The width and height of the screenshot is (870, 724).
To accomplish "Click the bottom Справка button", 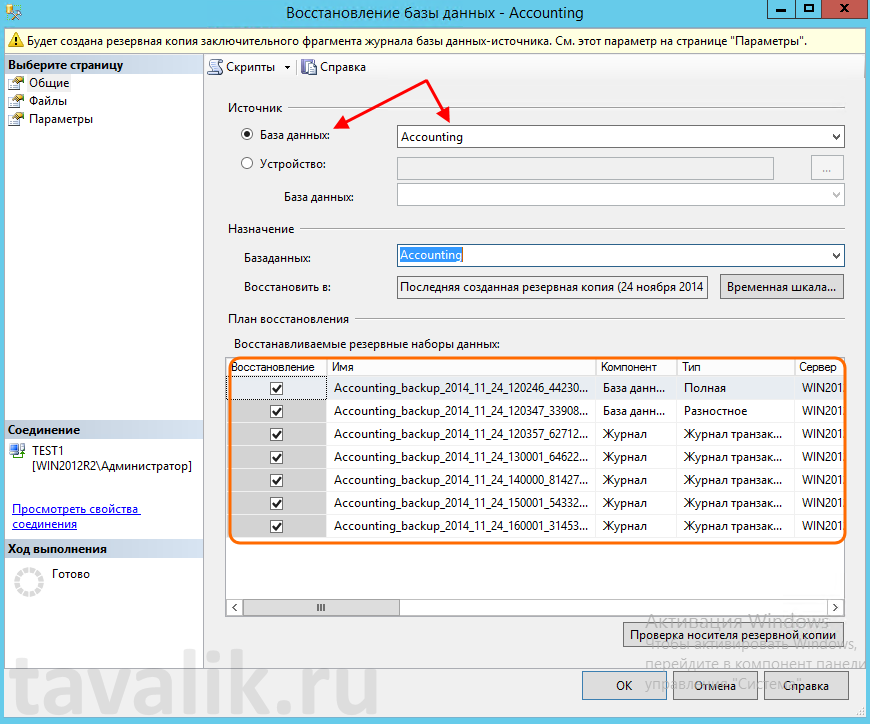I will pyautogui.click(x=806, y=686).
